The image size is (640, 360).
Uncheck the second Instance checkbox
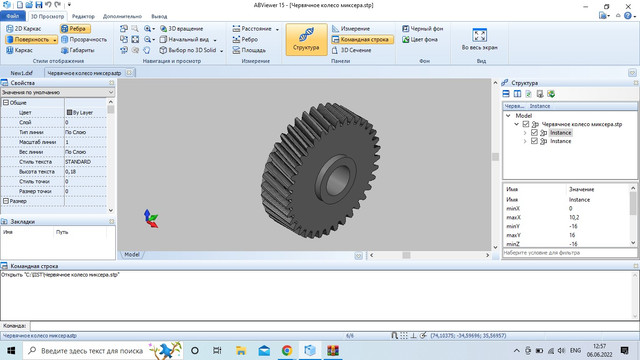tap(534, 141)
